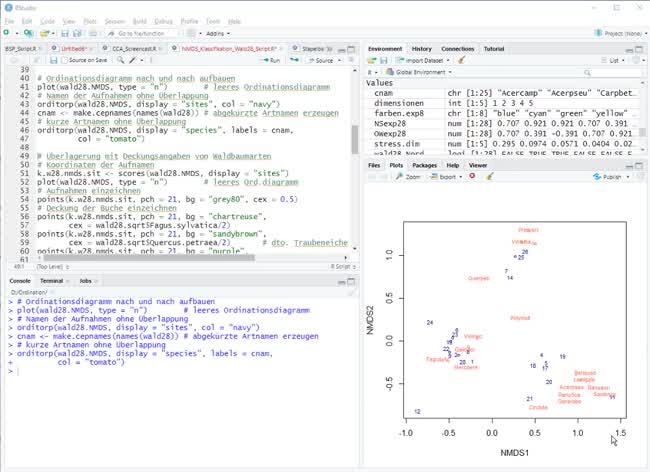Click the Create Project icon

click(x=28, y=33)
